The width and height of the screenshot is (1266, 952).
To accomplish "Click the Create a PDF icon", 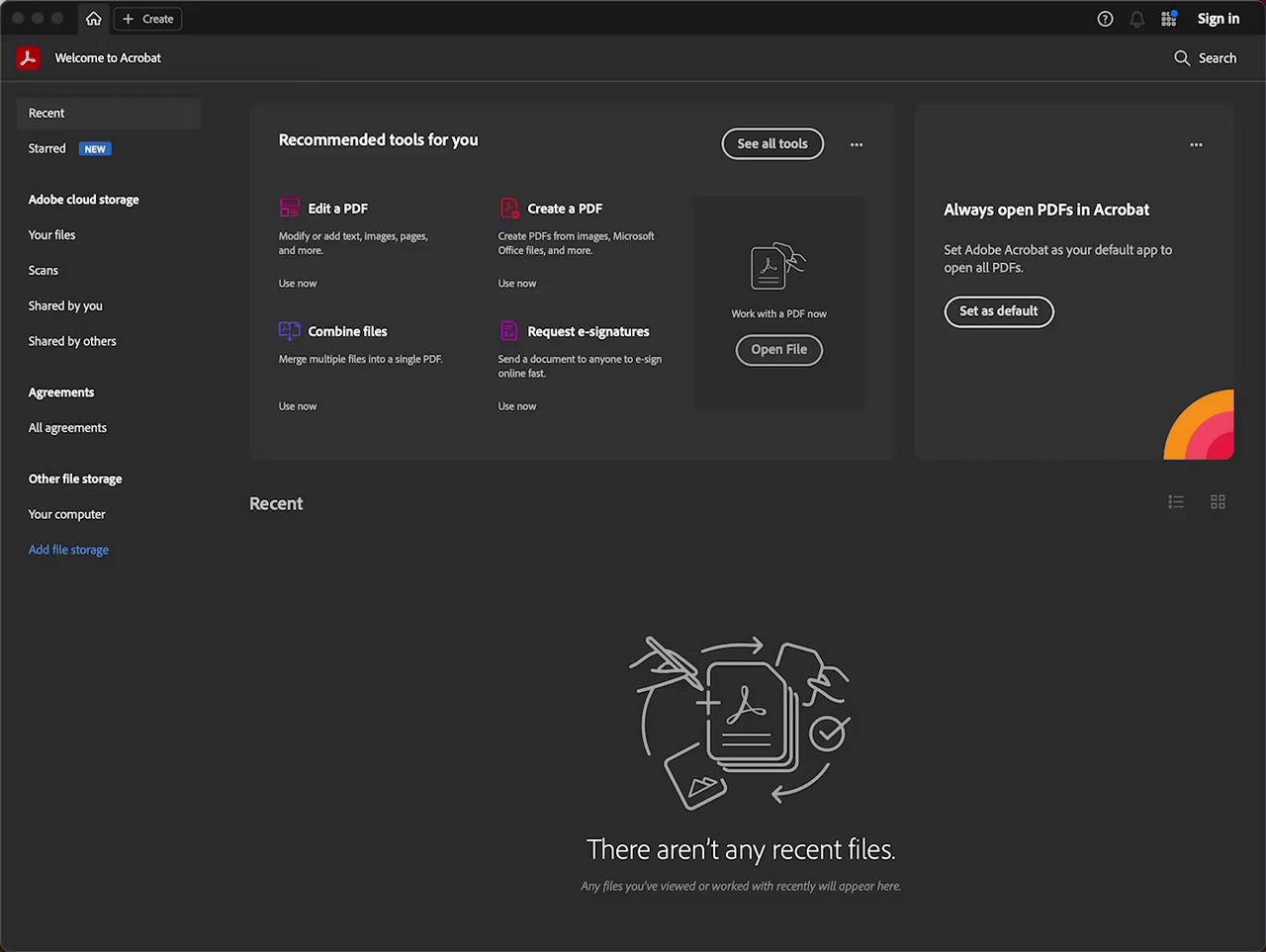I will (508, 208).
